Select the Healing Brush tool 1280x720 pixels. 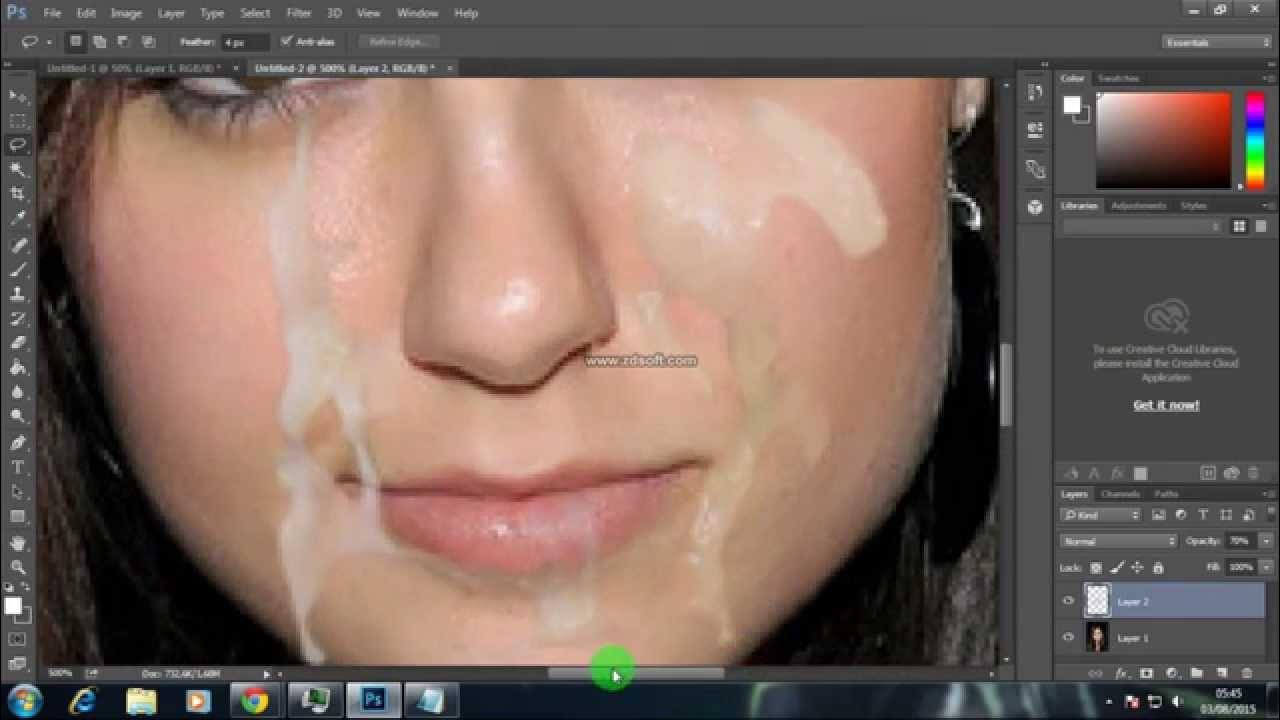coord(18,245)
